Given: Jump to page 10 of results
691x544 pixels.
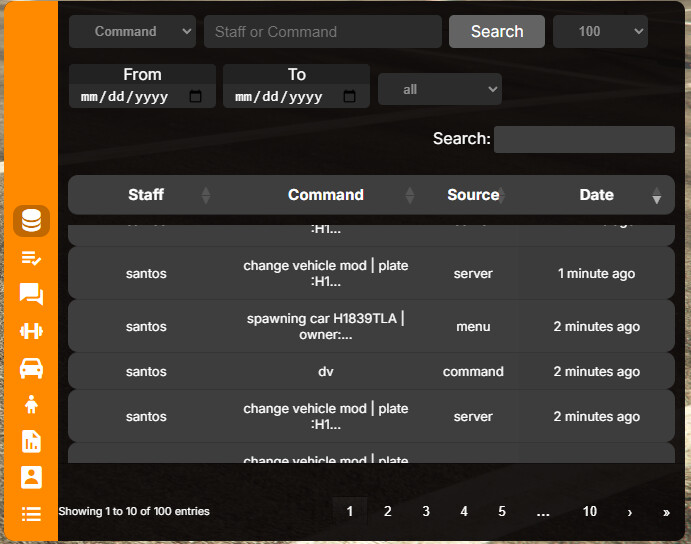Looking at the screenshot, I should coord(590,511).
